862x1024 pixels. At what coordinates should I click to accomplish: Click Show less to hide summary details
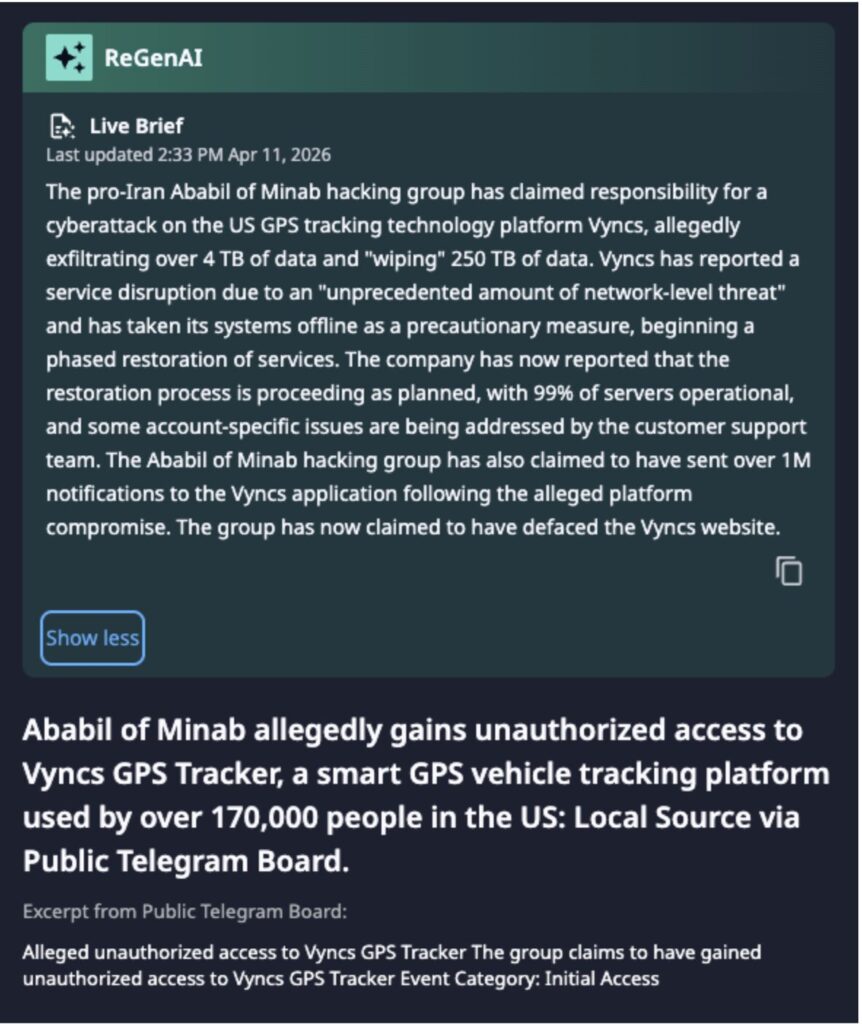(91, 637)
